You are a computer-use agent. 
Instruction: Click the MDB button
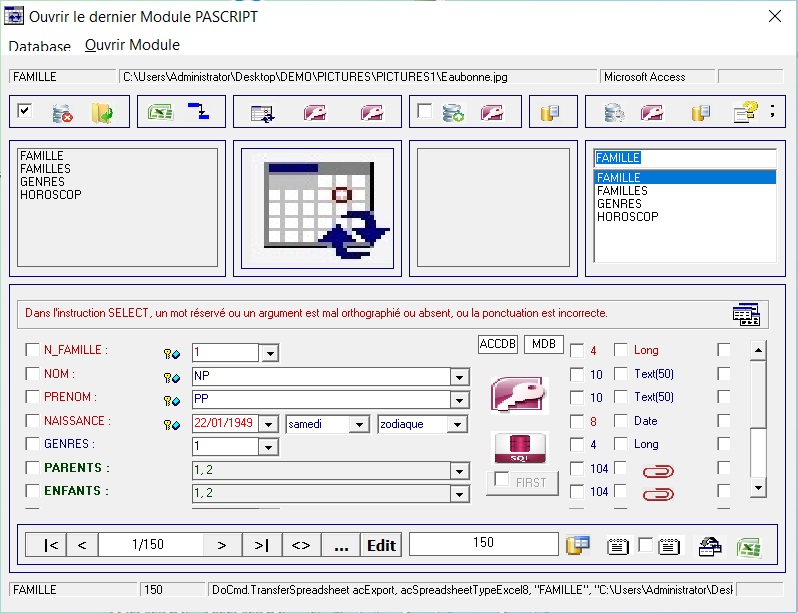544,344
